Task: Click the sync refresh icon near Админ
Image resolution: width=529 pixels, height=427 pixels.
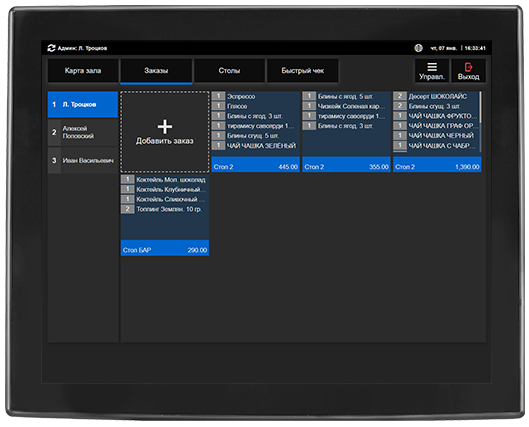Action: pos(51,48)
